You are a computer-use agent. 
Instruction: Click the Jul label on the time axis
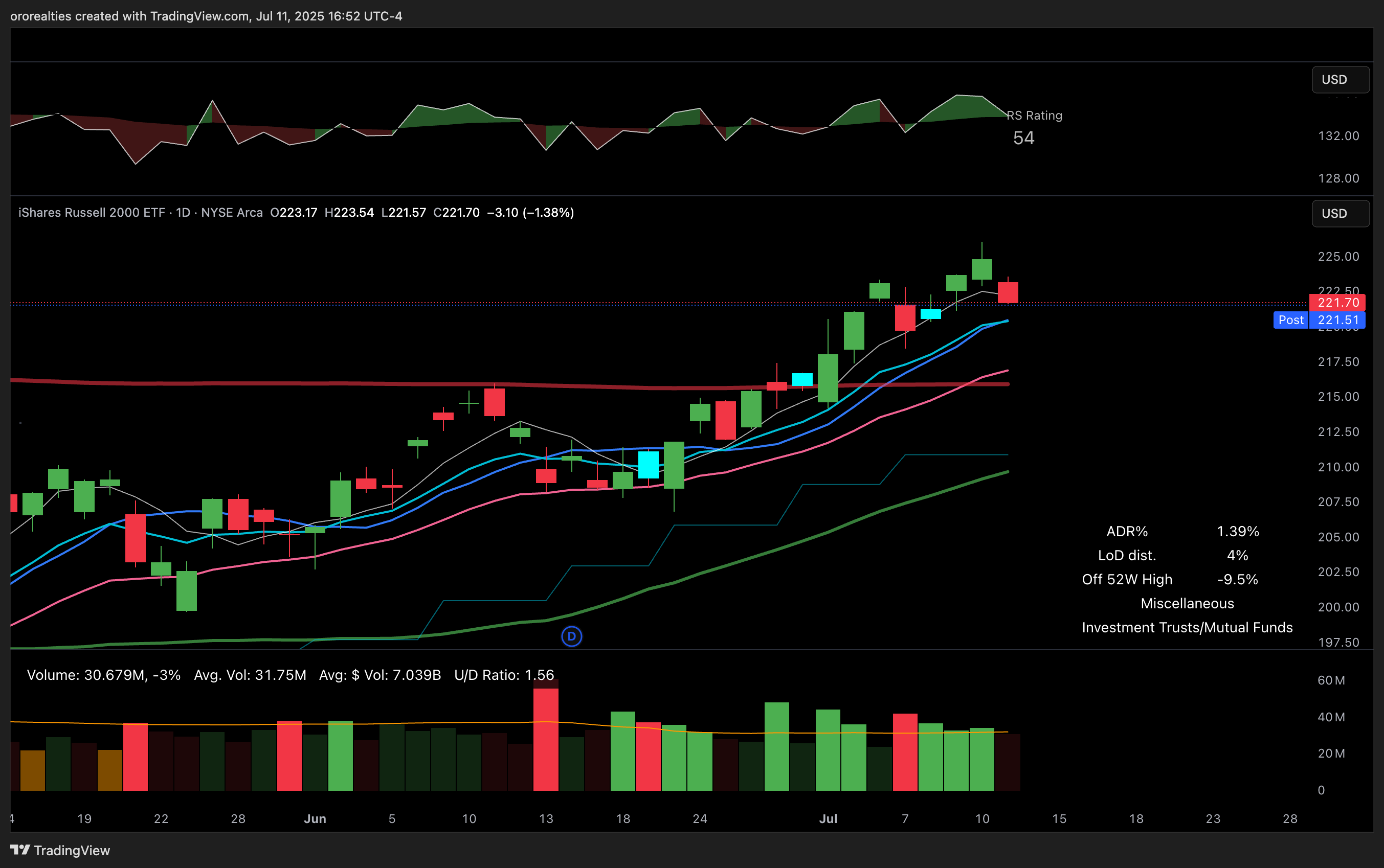[828, 818]
